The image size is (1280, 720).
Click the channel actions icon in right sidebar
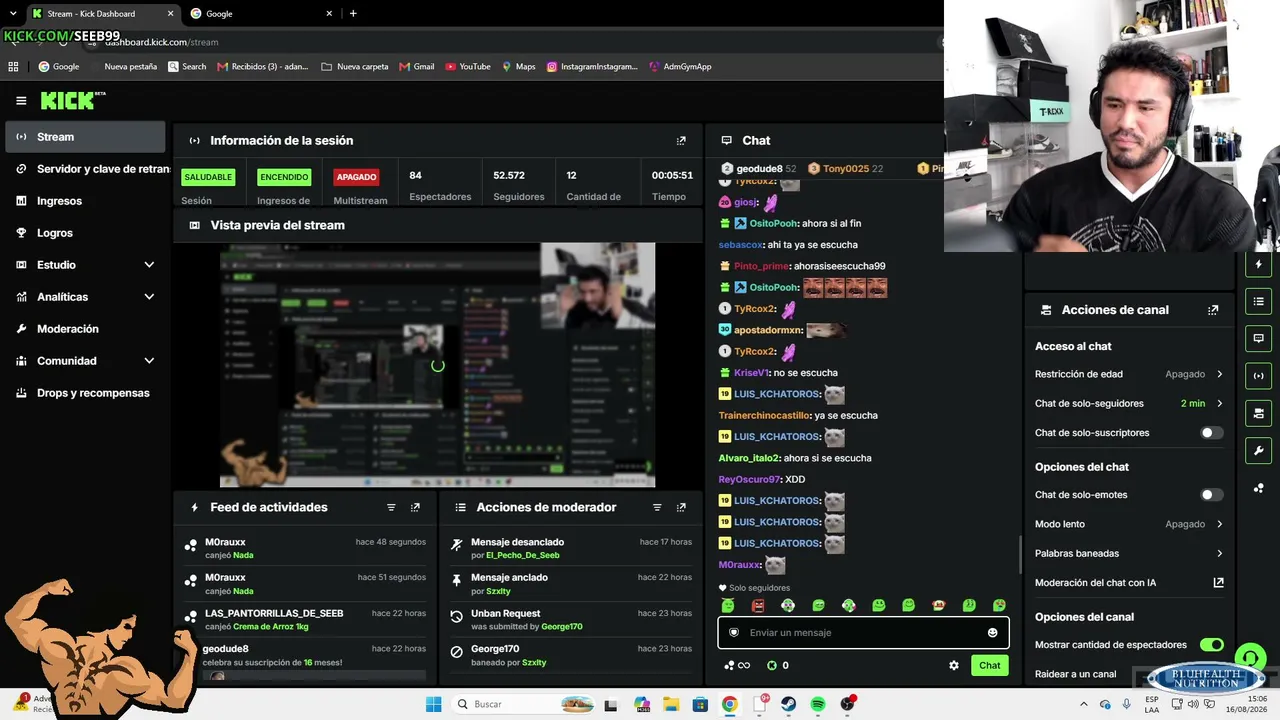click(1258, 413)
